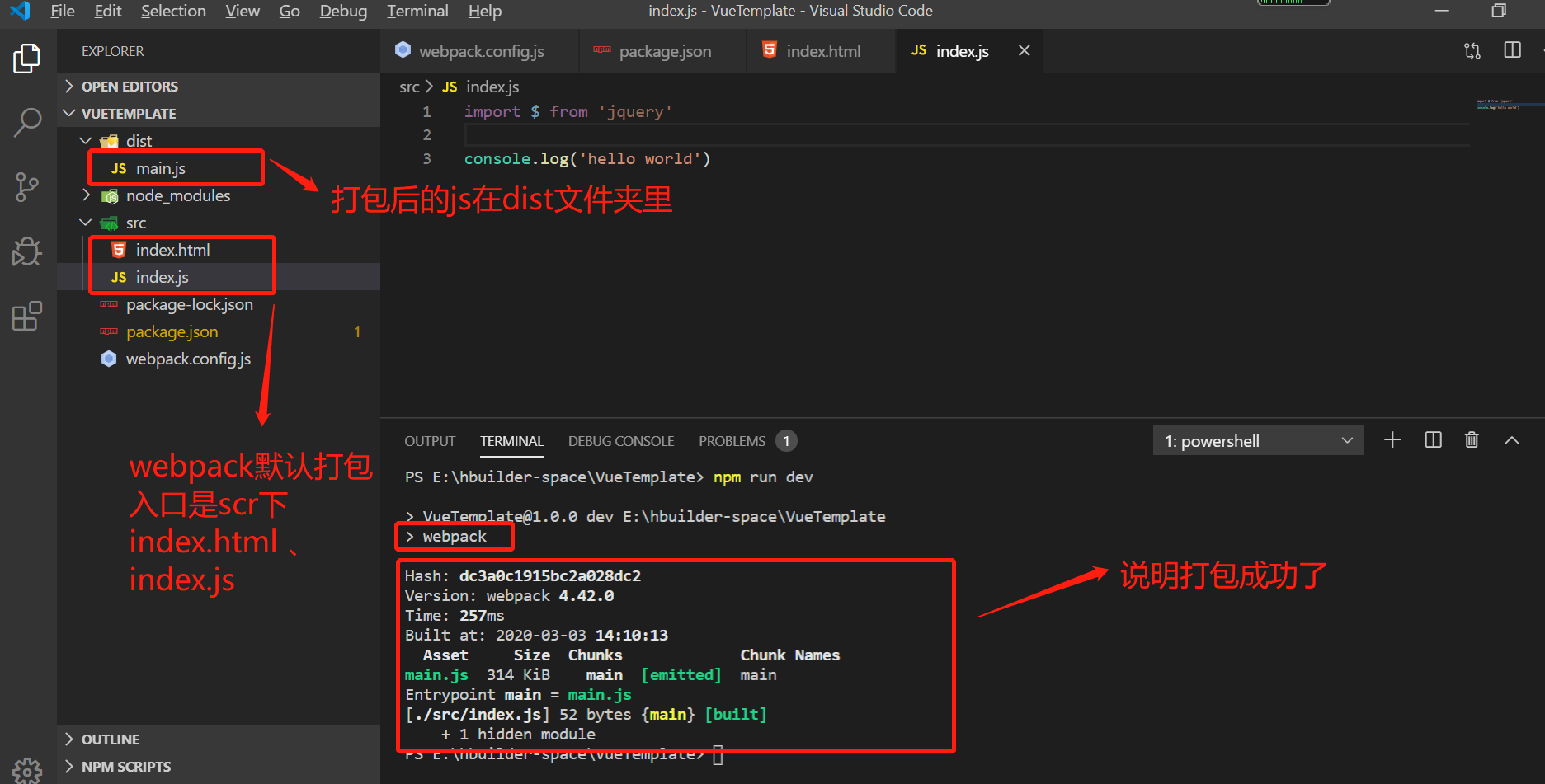Open index.html in the explorer tree

pyautogui.click(x=219, y=250)
